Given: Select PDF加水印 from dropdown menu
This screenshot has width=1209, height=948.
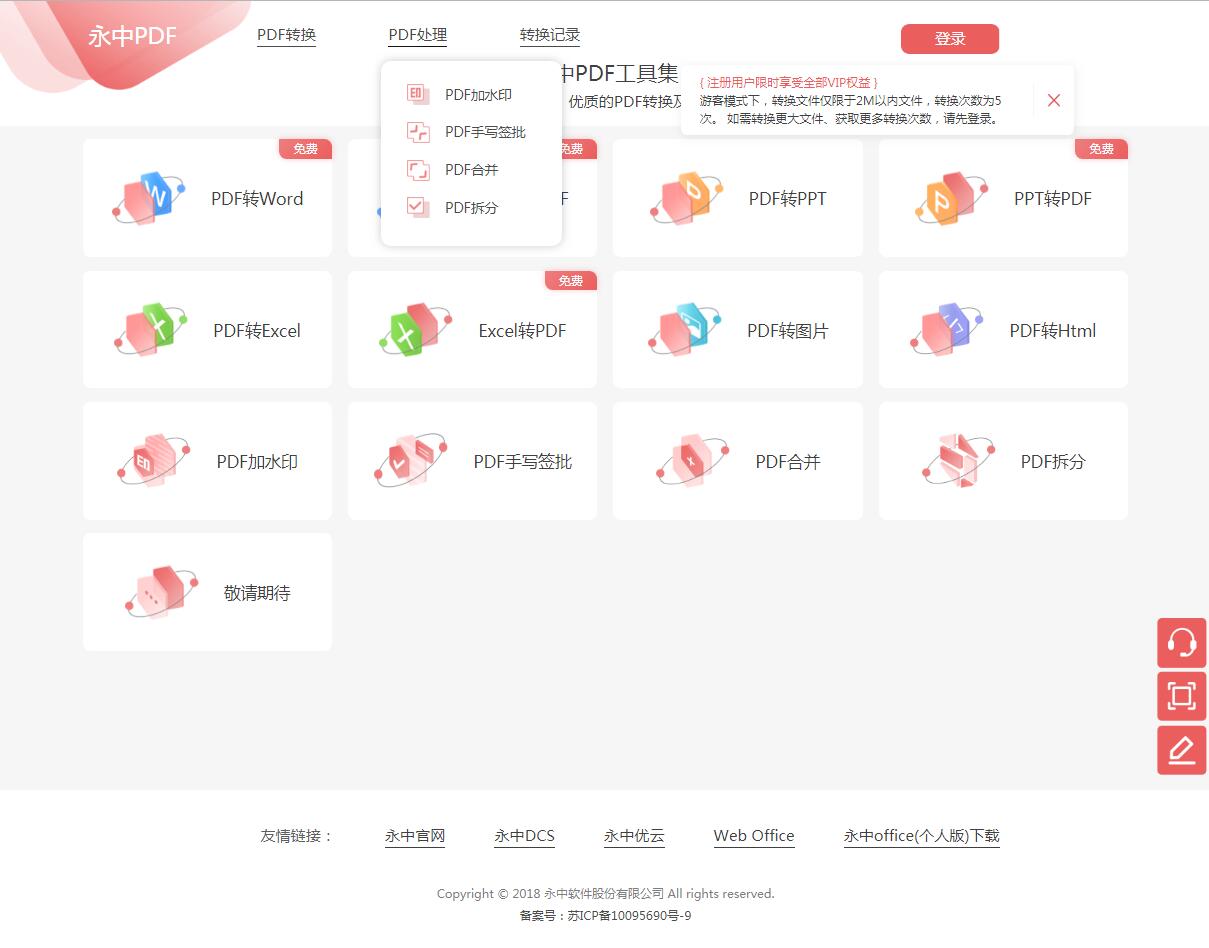Looking at the screenshot, I should coord(479,95).
